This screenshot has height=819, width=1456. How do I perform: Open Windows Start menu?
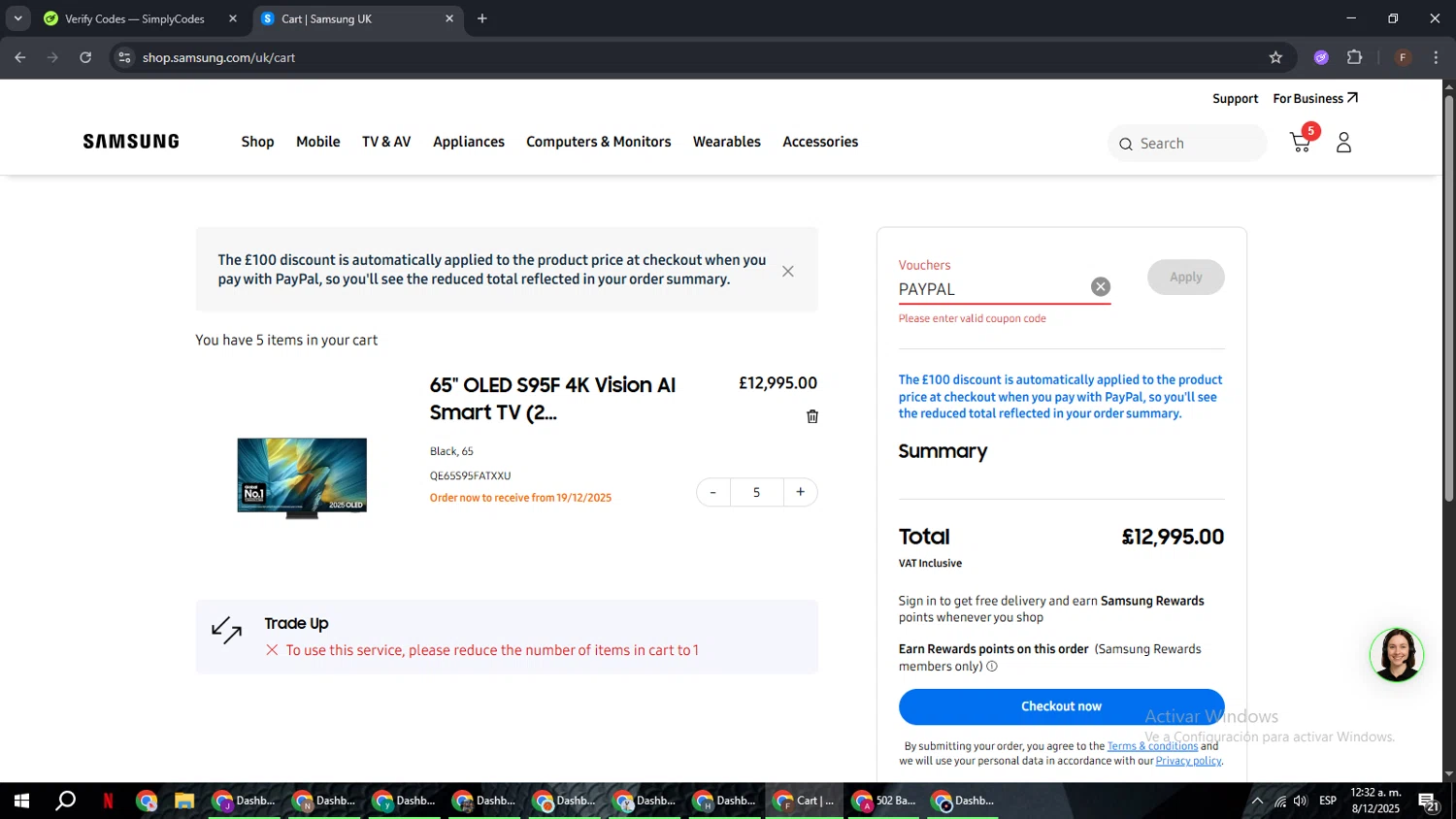[x=21, y=801]
